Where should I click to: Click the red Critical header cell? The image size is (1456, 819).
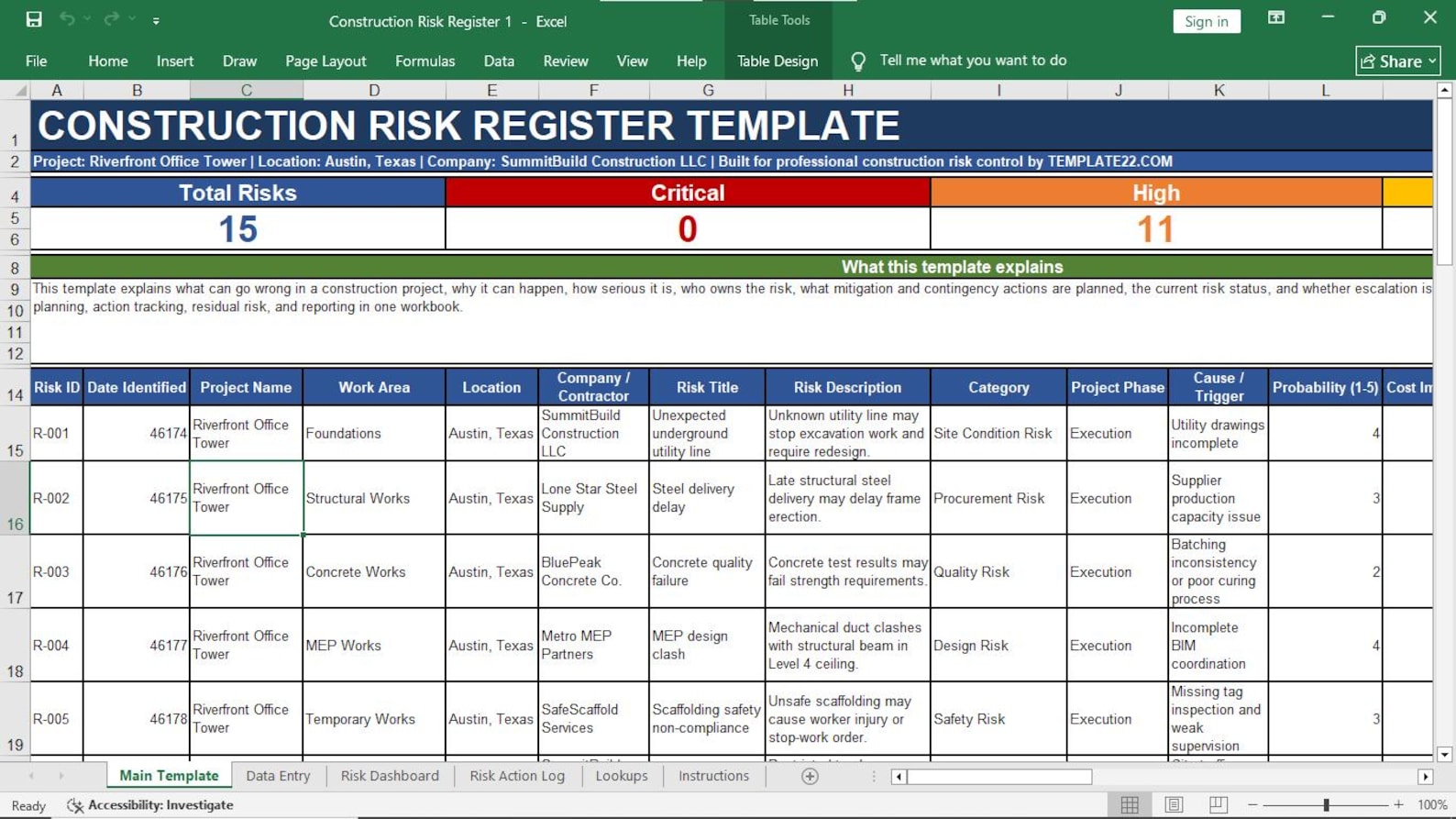[x=688, y=193]
